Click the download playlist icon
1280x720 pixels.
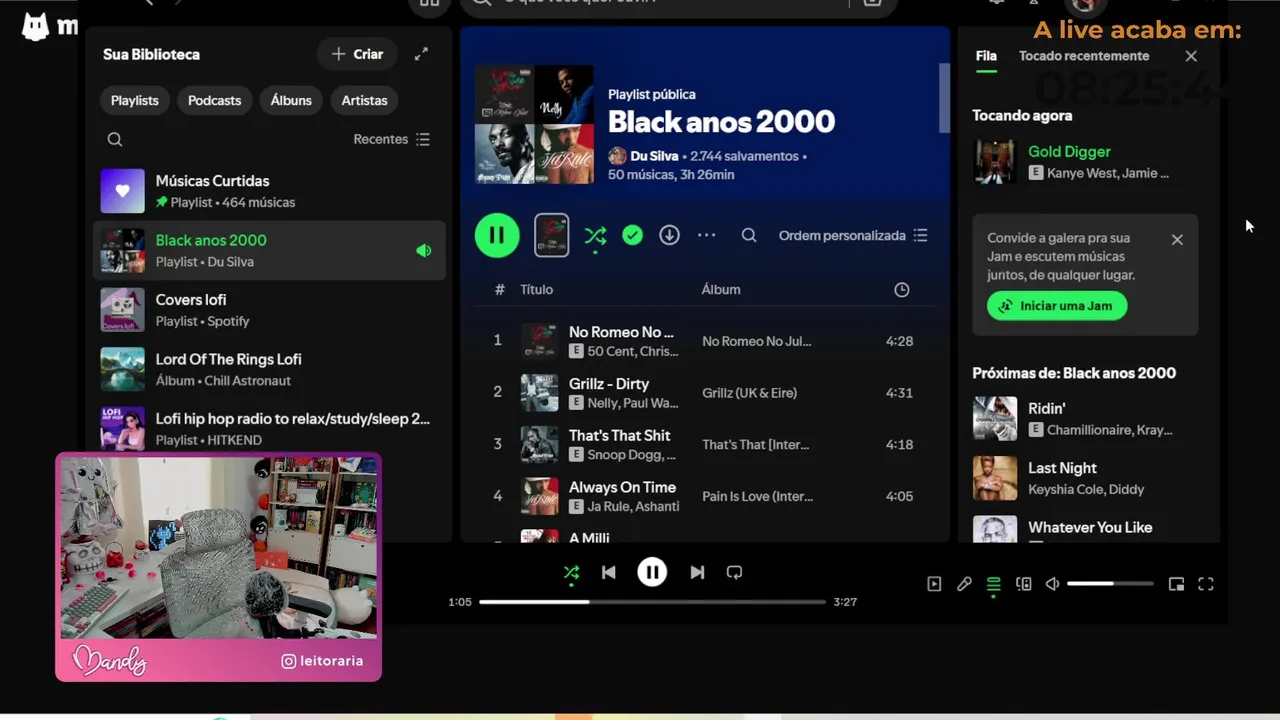click(669, 235)
